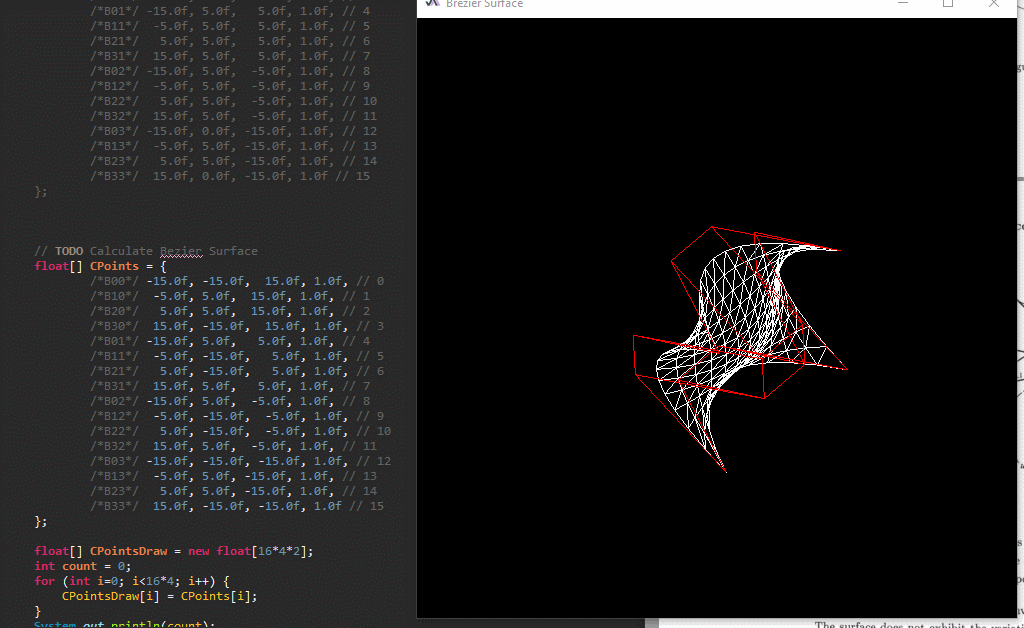Click the white Bezier mesh in the viewport
Image resolution: width=1024 pixels, height=628 pixels.
[740, 330]
